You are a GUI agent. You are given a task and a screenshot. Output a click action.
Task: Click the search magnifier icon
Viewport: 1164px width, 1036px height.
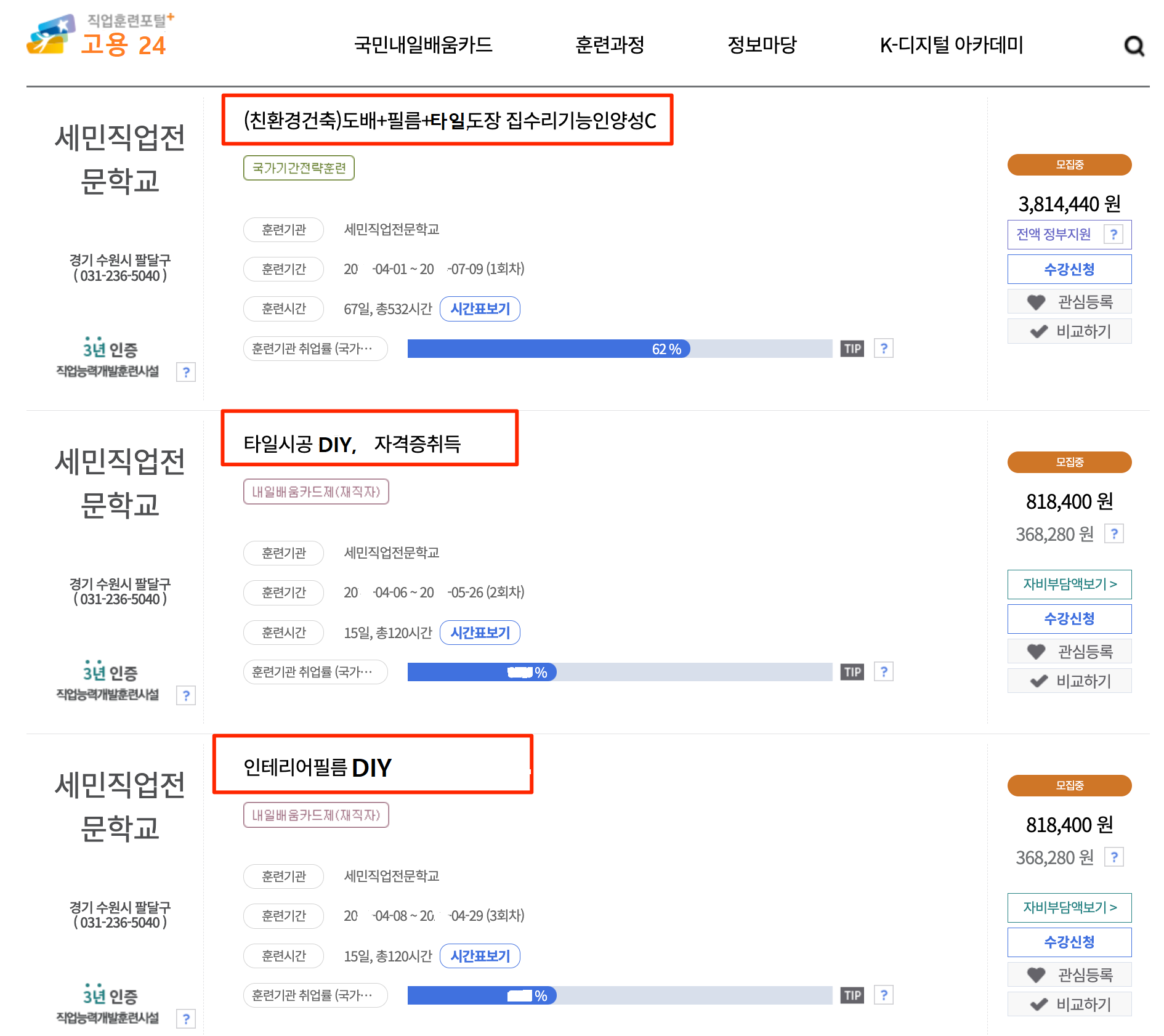(1133, 46)
